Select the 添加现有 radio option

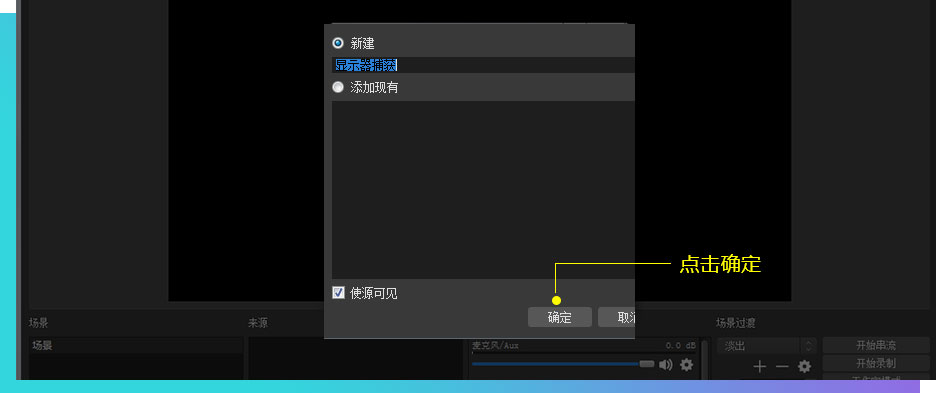point(338,87)
